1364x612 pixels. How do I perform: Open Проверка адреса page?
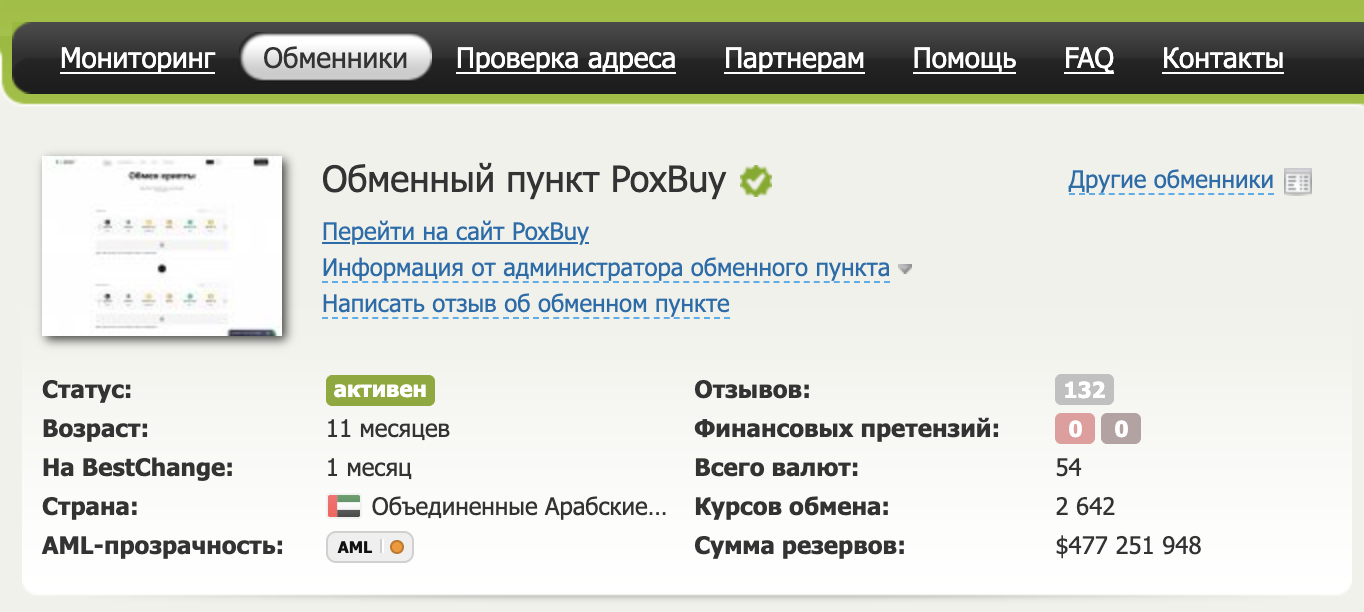(566, 59)
